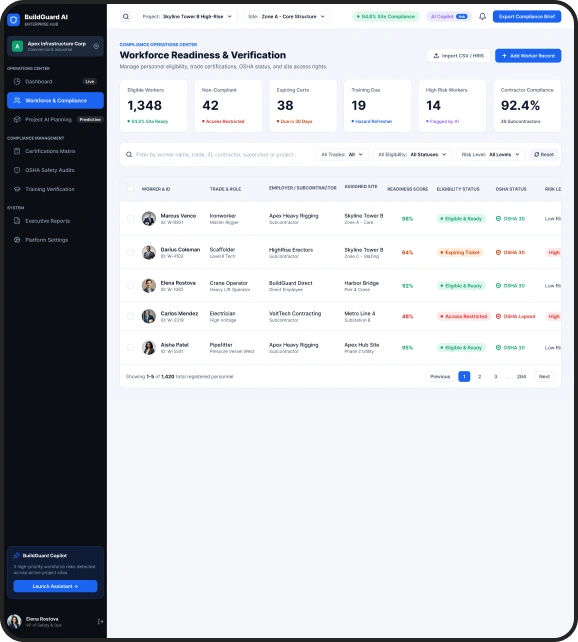Go to the Next page
The width and height of the screenshot is (578, 642).
point(544,376)
